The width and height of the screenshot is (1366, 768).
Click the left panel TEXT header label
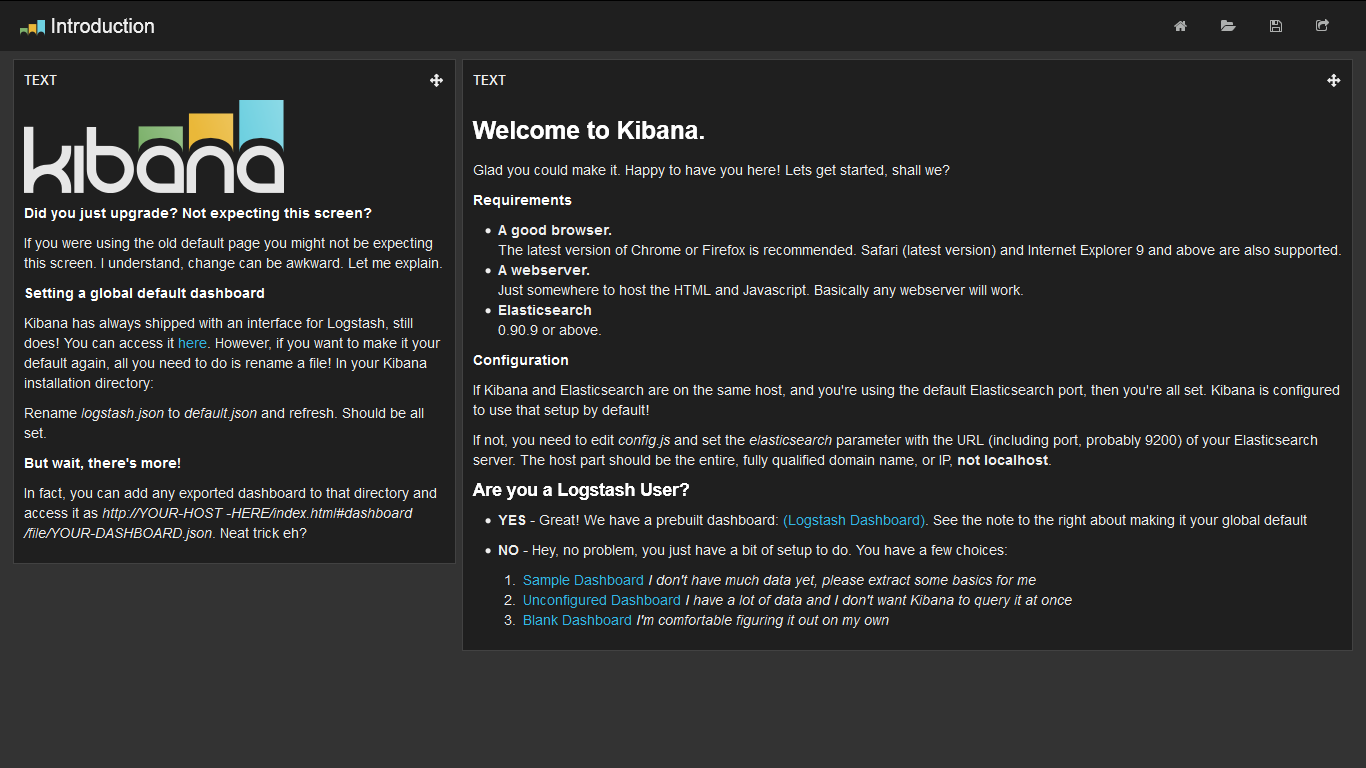tap(40, 80)
